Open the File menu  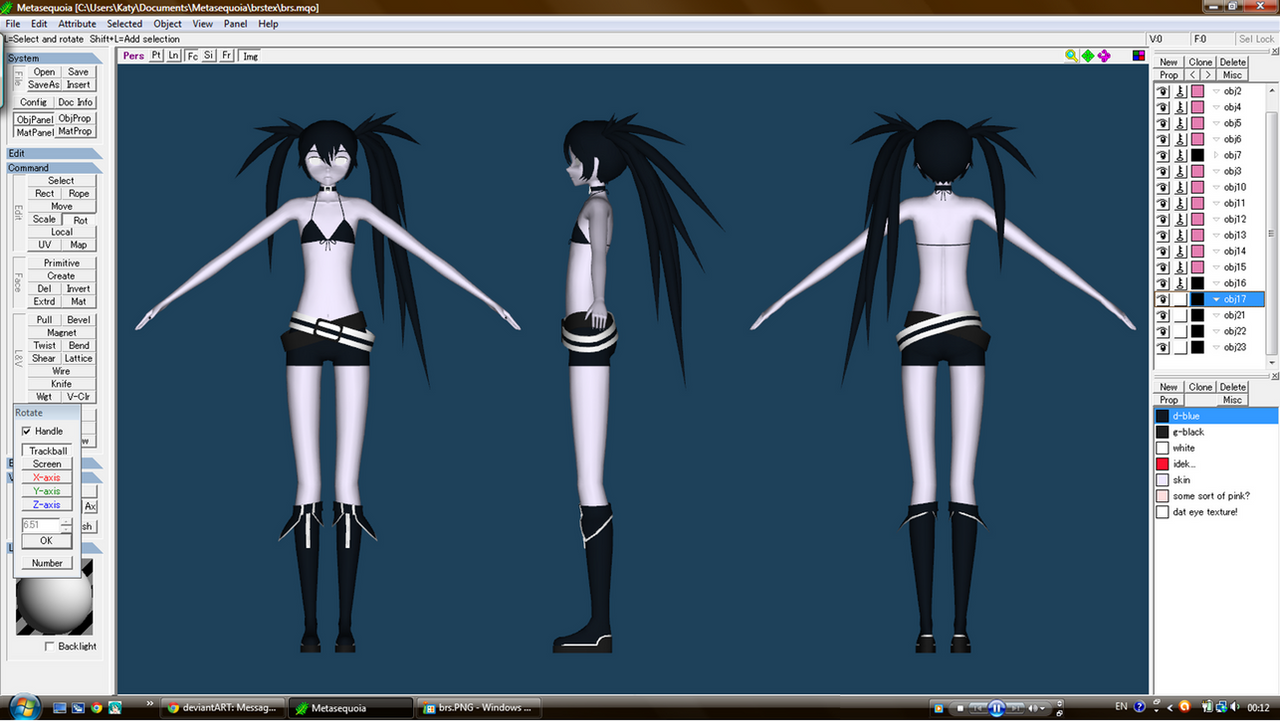coord(13,24)
